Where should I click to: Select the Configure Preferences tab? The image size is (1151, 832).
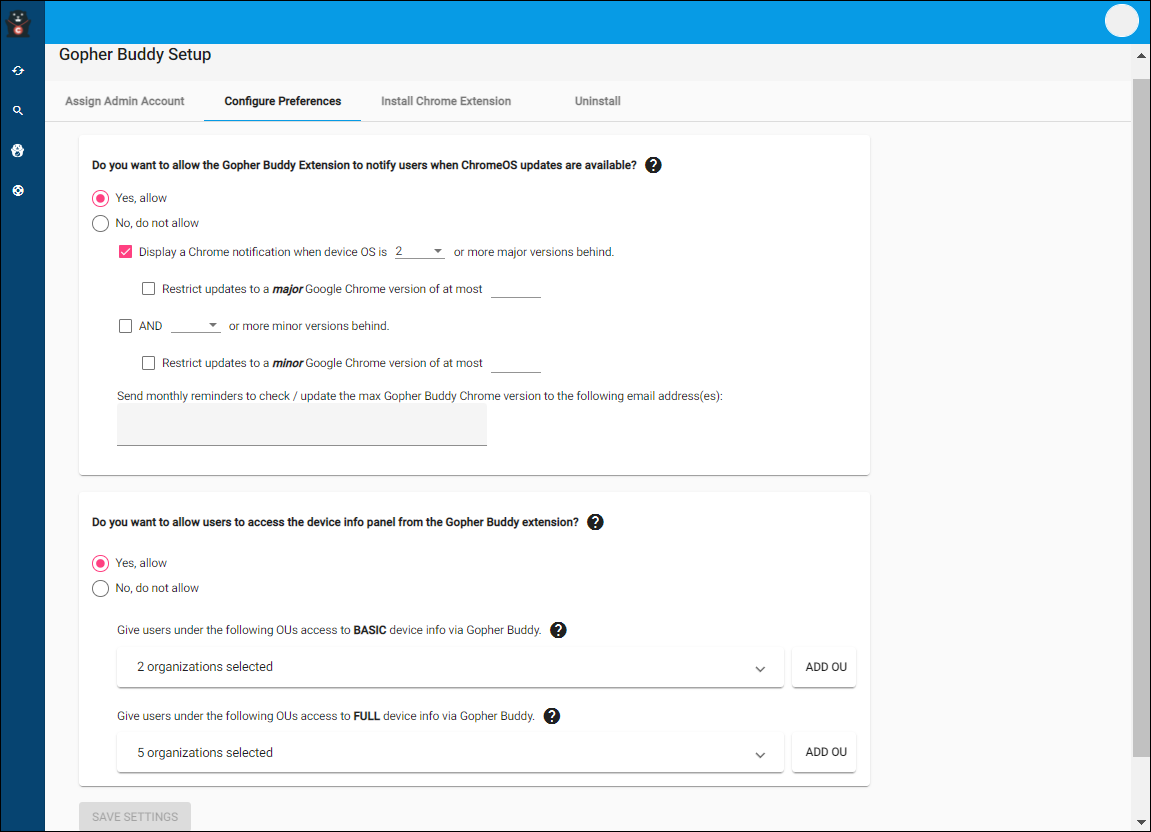click(283, 101)
